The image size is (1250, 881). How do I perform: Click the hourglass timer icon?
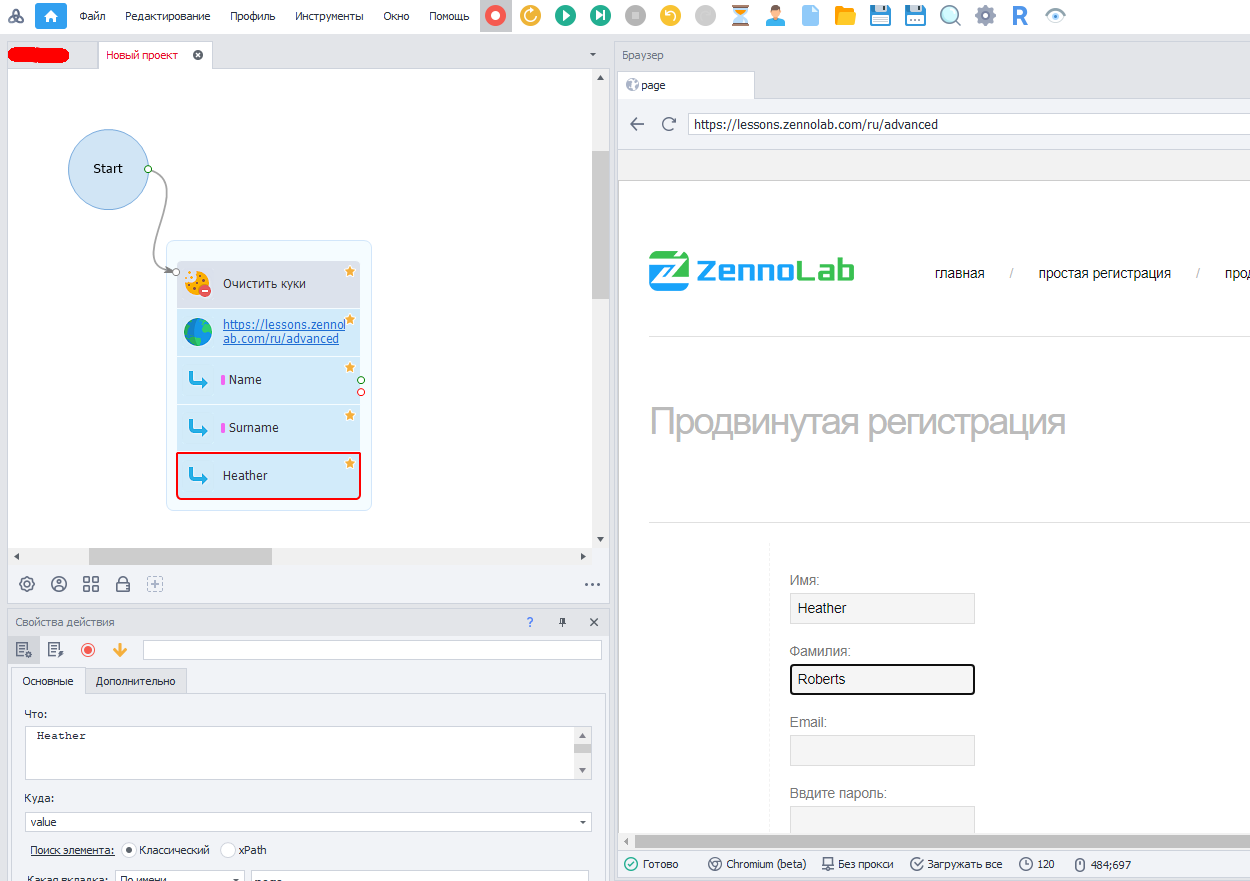click(x=740, y=15)
